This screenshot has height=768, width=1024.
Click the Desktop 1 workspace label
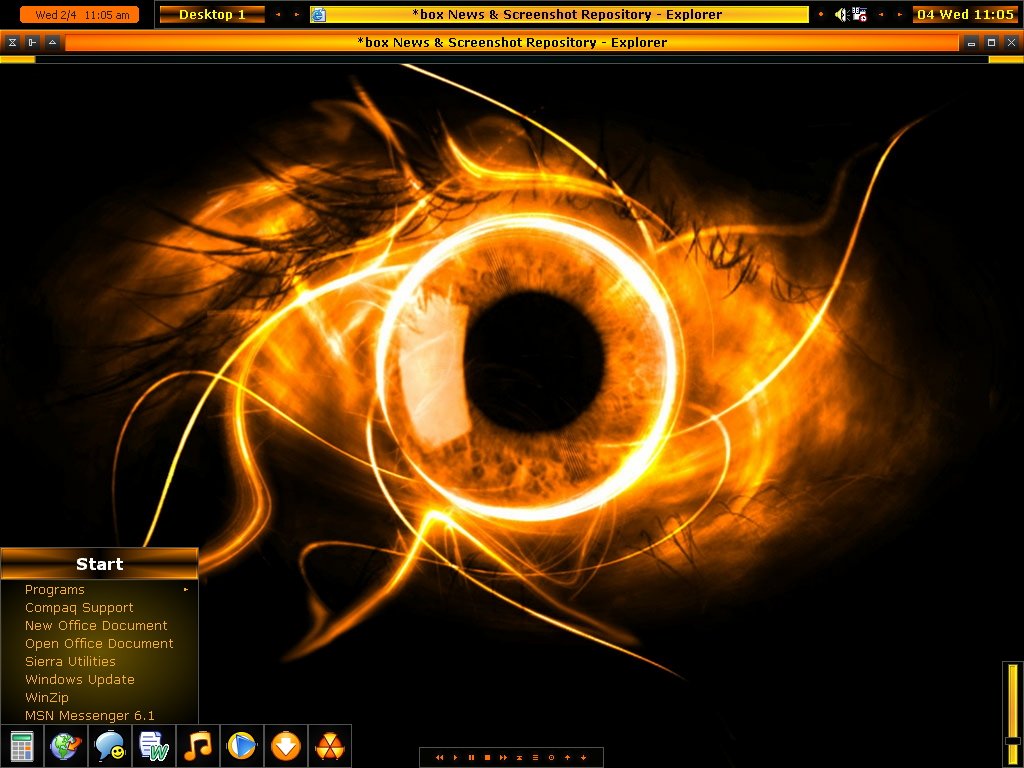point(212,14)
